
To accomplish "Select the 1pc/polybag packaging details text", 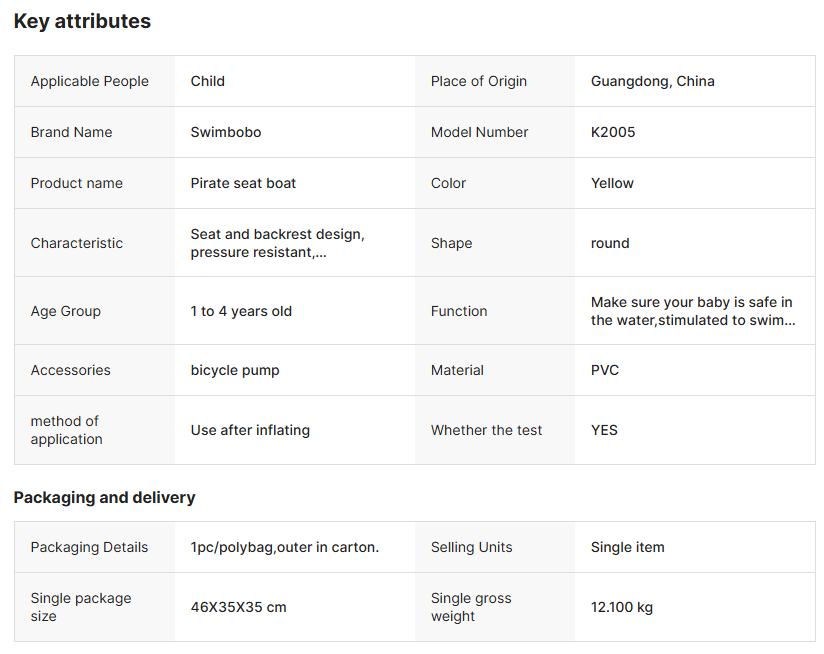I will pyautogui.click(x=285, y=547).
